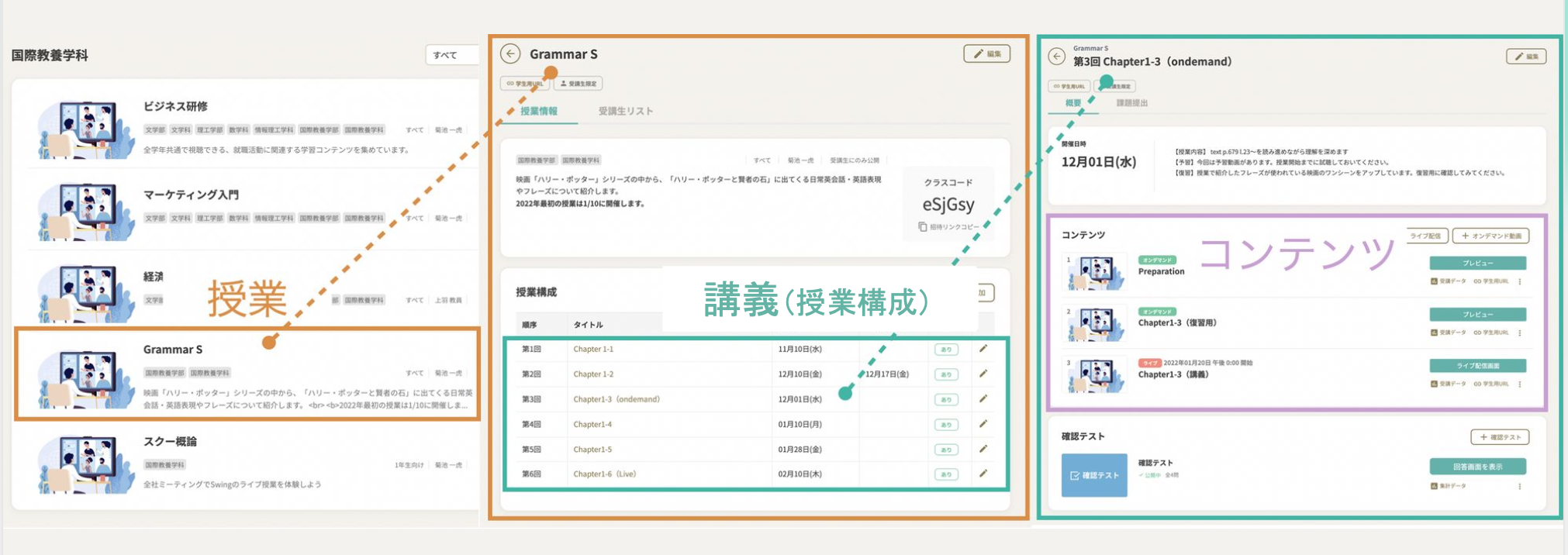Click pencil edit icon for 第1回 Chapter 1-1 row
The height and width of the screenshot is (555, 1568).
[983, 349]
